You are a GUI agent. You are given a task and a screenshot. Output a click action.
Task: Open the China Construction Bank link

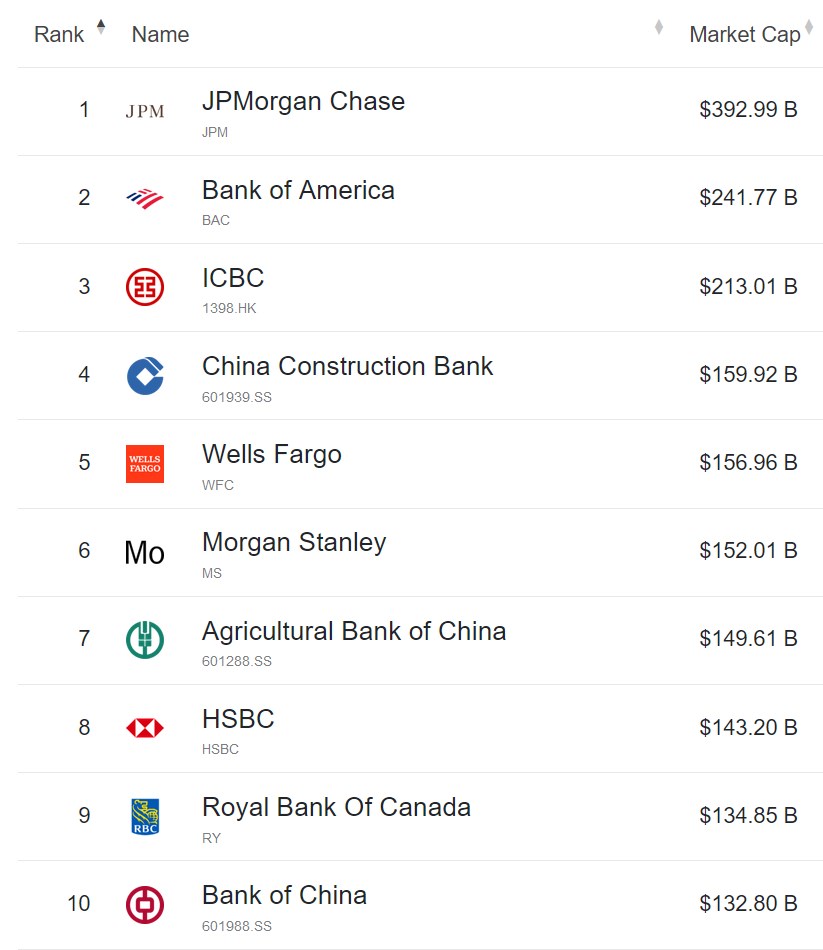[347, 367]
